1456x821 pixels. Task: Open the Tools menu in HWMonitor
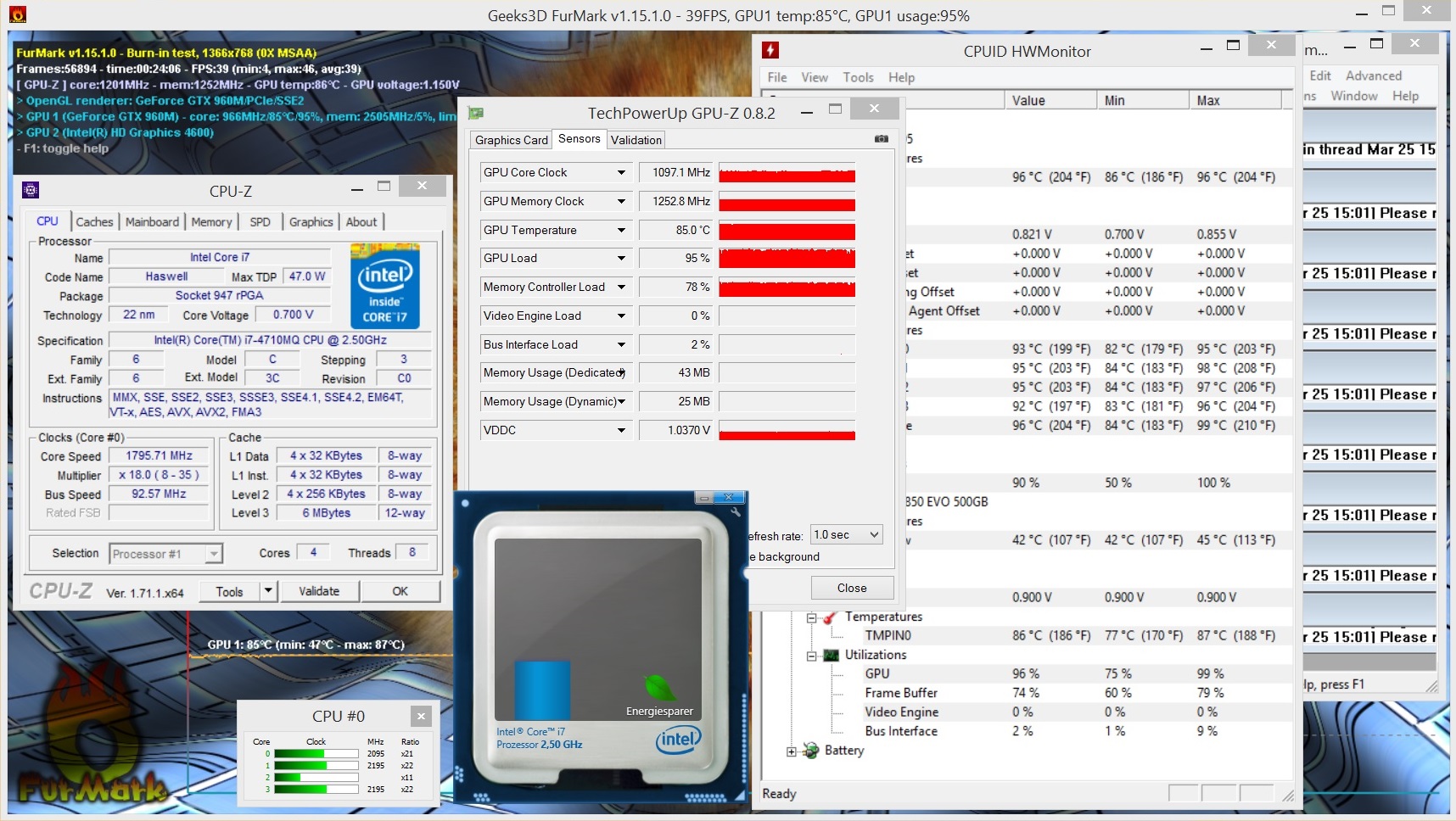tap(859, 77)
